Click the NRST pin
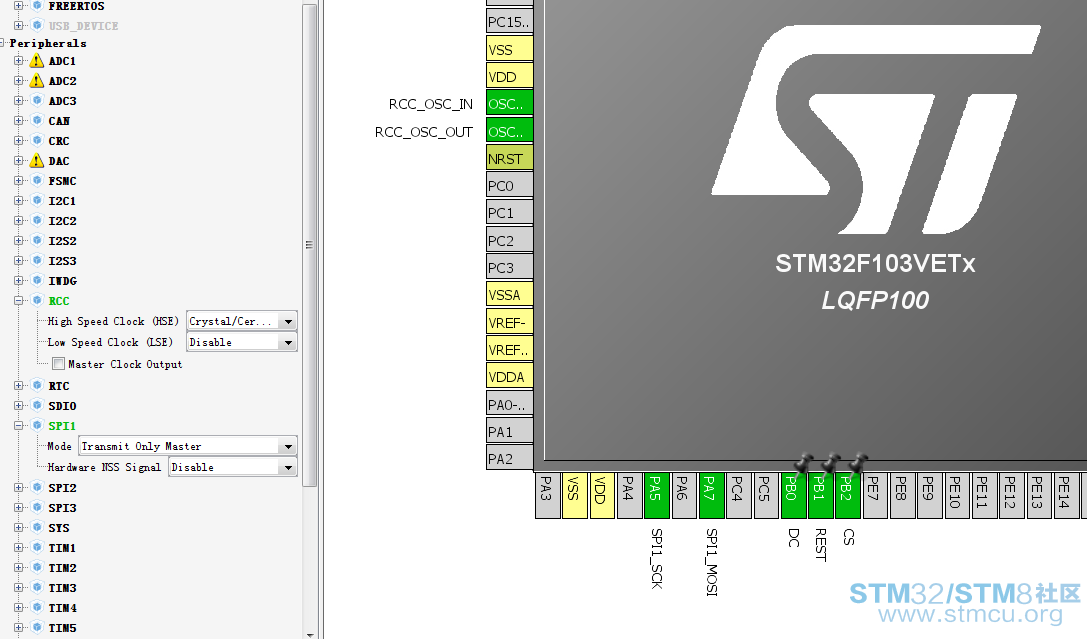 pos(510,158)
